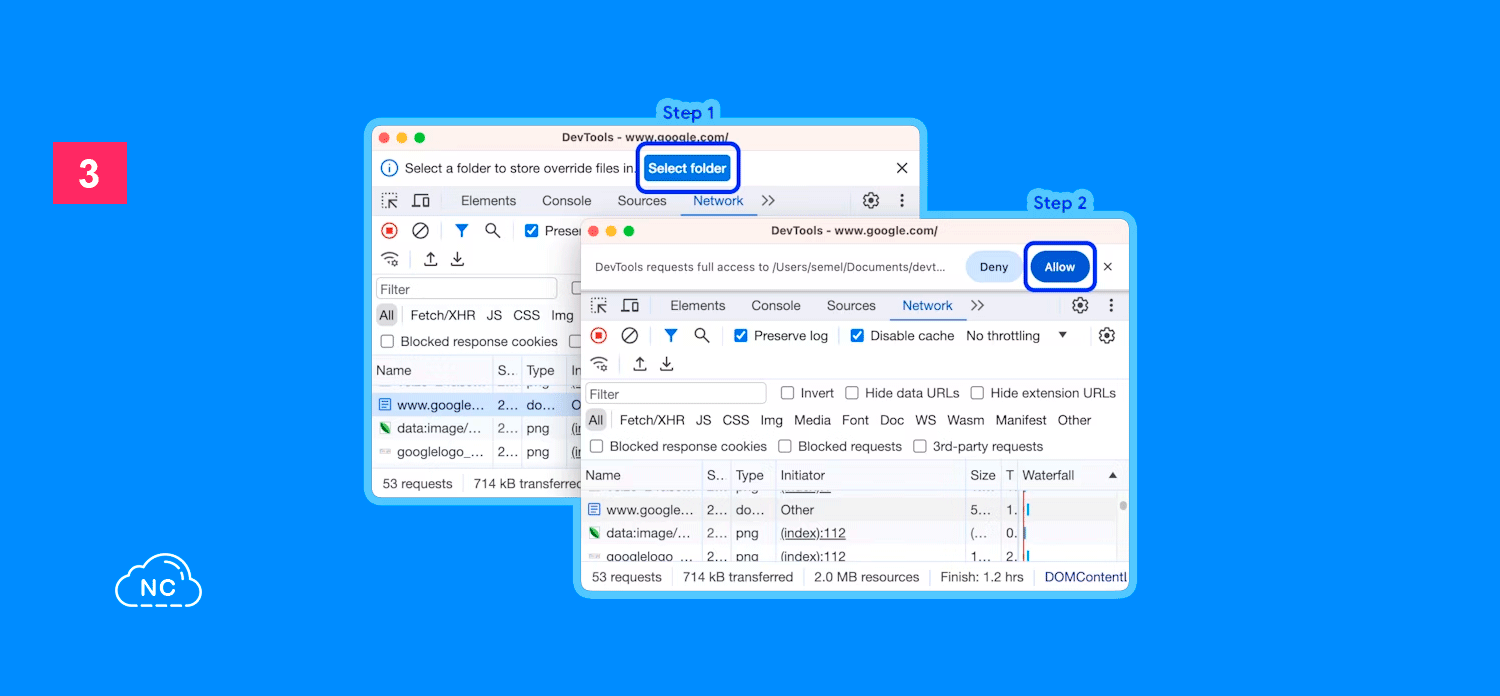Open network panel settings gear in Step 2 window
The width and height of the screenshot is (1500, 696).
1107,336
